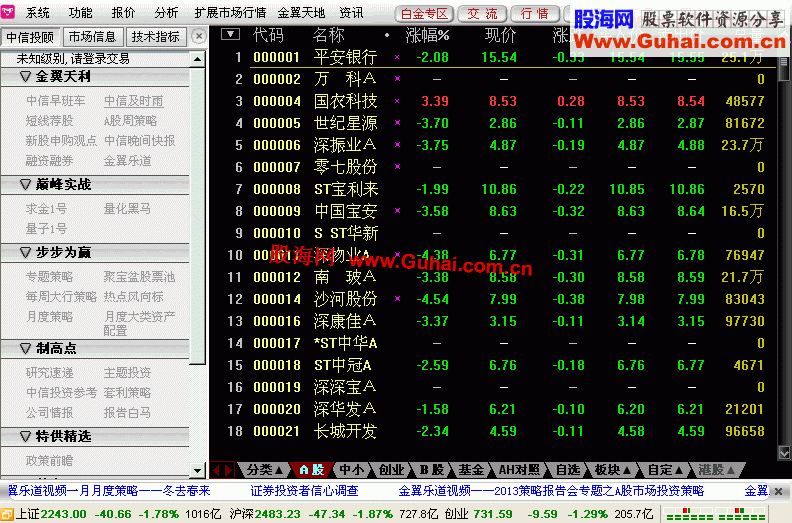The image size is (792, 523).
Task: Open 新股申购观点 link
Action: pos(61,141)
